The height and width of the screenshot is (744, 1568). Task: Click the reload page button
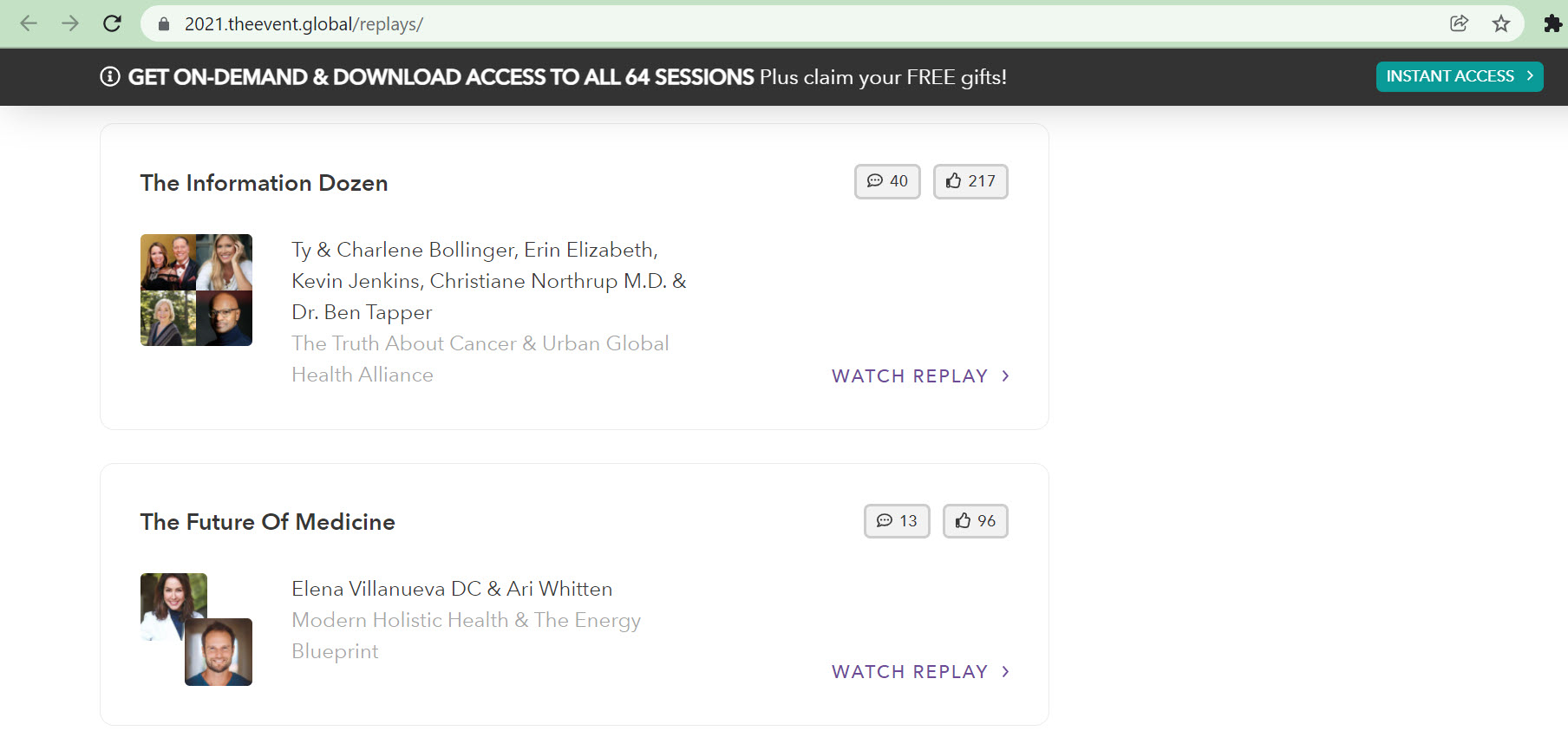[112, 23]
